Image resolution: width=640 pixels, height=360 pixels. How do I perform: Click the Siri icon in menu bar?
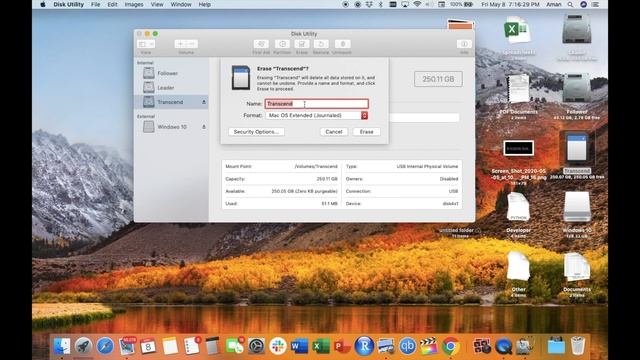pos(584,4)
